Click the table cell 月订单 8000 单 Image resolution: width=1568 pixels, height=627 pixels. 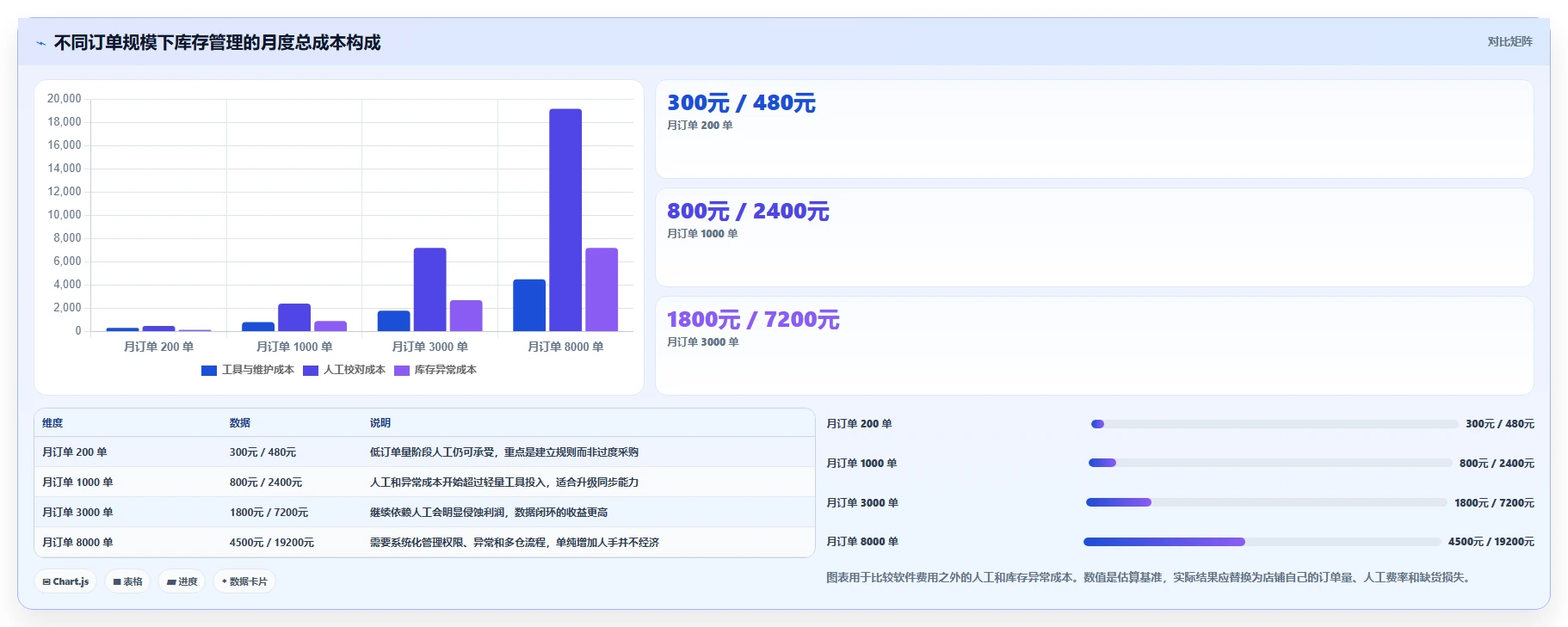tap(77, 543)
